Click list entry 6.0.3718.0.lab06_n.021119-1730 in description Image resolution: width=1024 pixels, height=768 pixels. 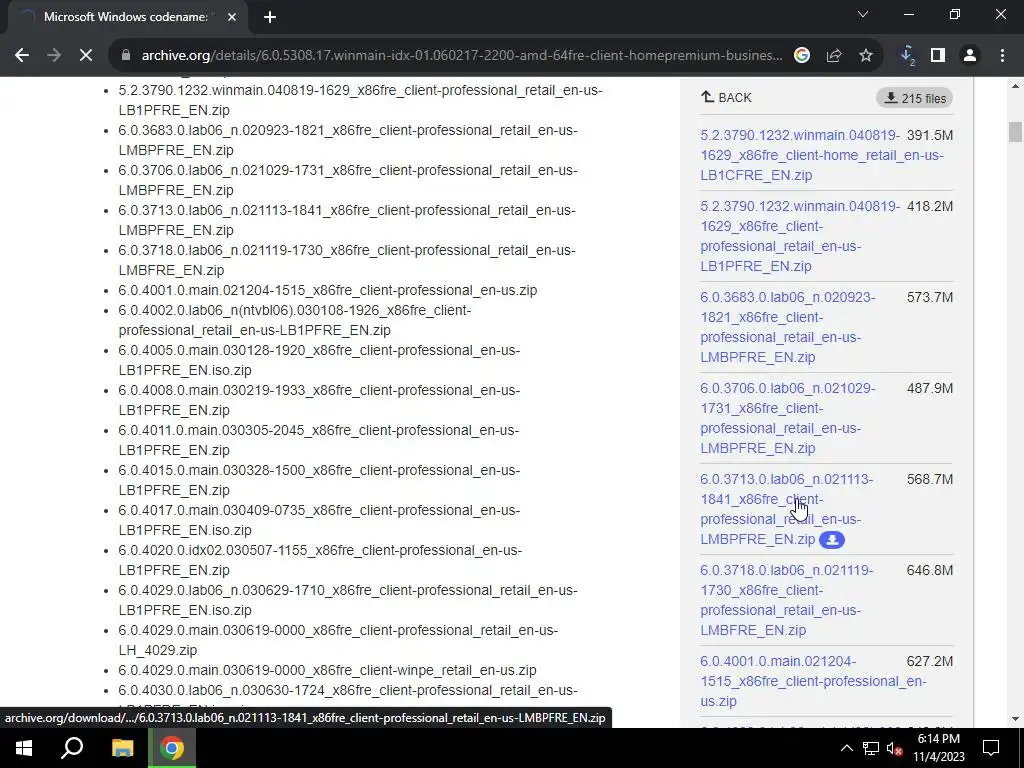[347, 260]
